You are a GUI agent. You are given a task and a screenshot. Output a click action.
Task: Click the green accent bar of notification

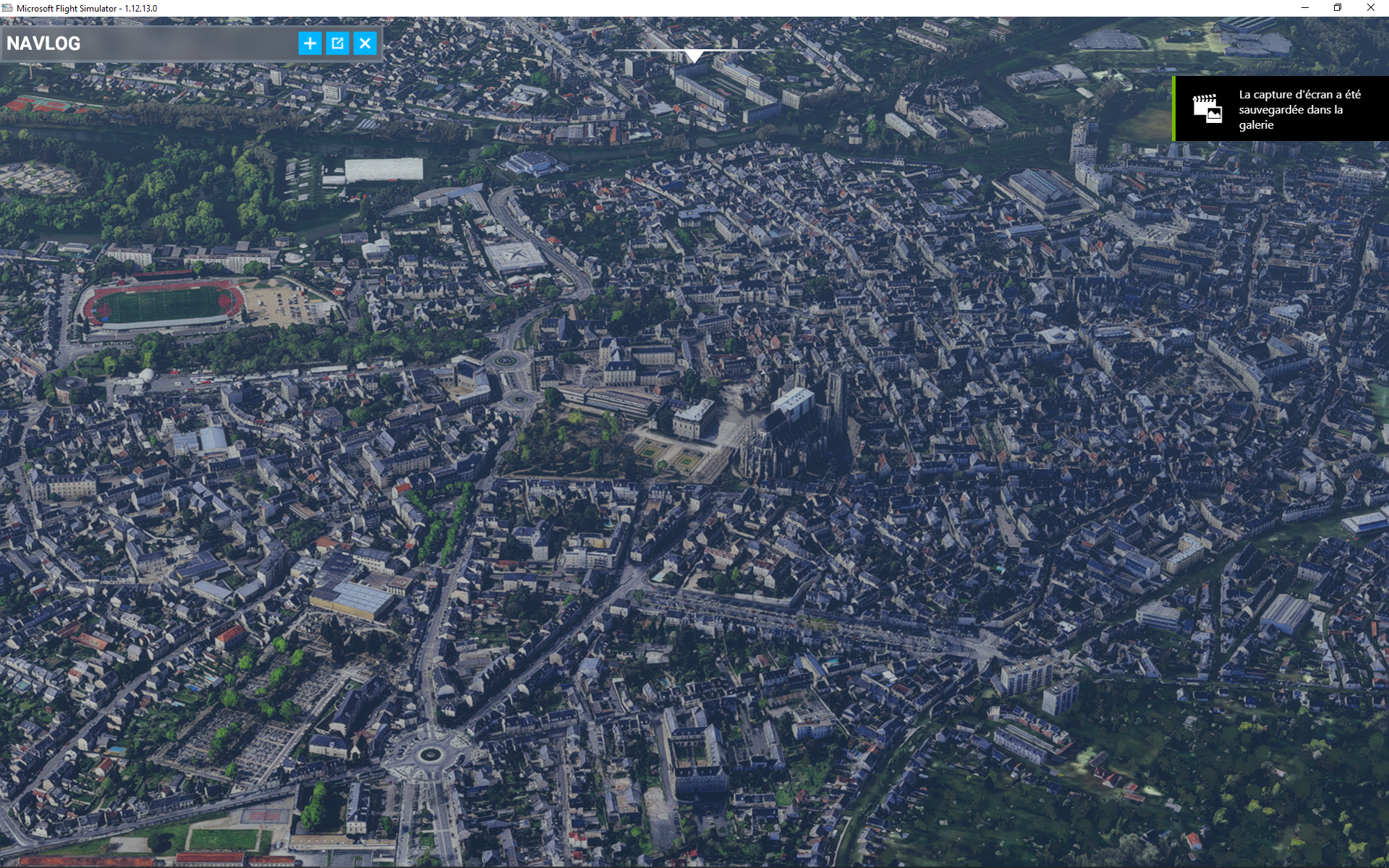pos(1173,109)
